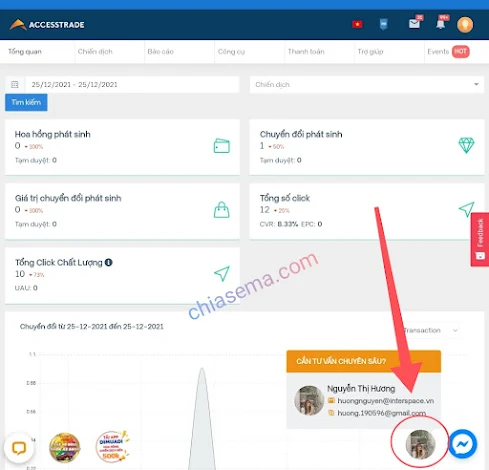Click the diamond icon in Chuyển đổi phát sinh
Image resolution: width=489 pixels, height=470 pixels.
(x=466, y=145)
